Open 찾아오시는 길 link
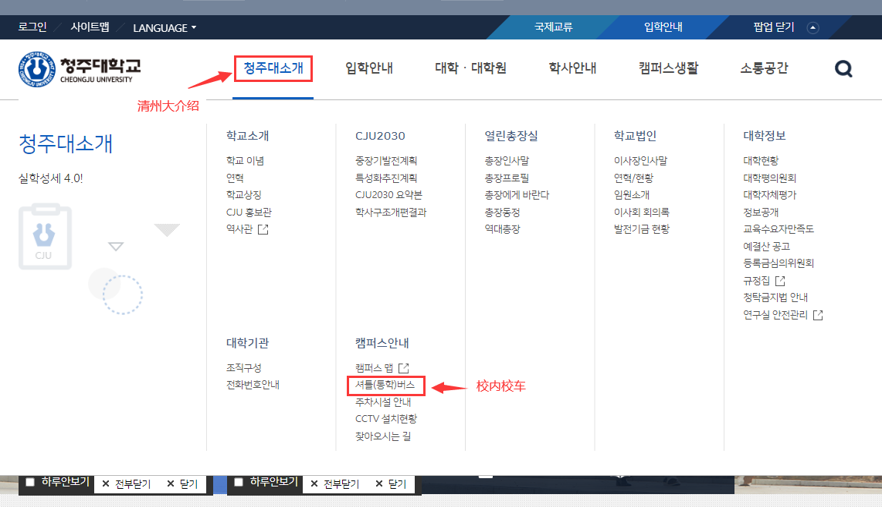Viewport: 883px width, 508px height. click(383, 436)
